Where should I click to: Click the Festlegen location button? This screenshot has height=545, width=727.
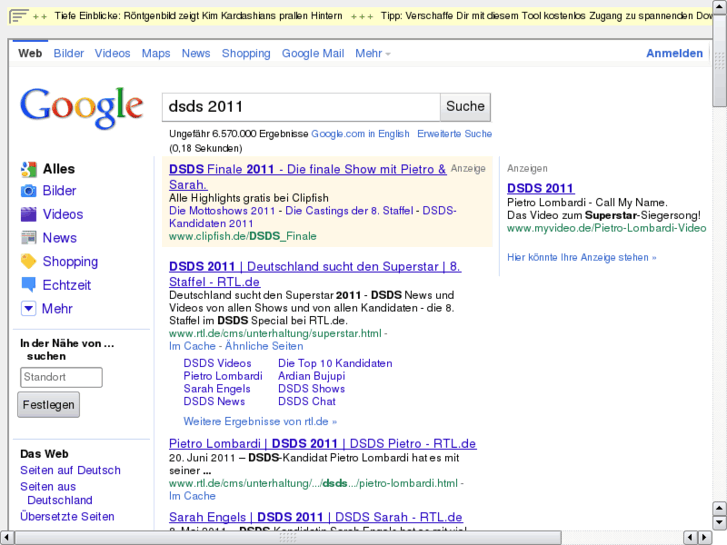coord(48,405)
